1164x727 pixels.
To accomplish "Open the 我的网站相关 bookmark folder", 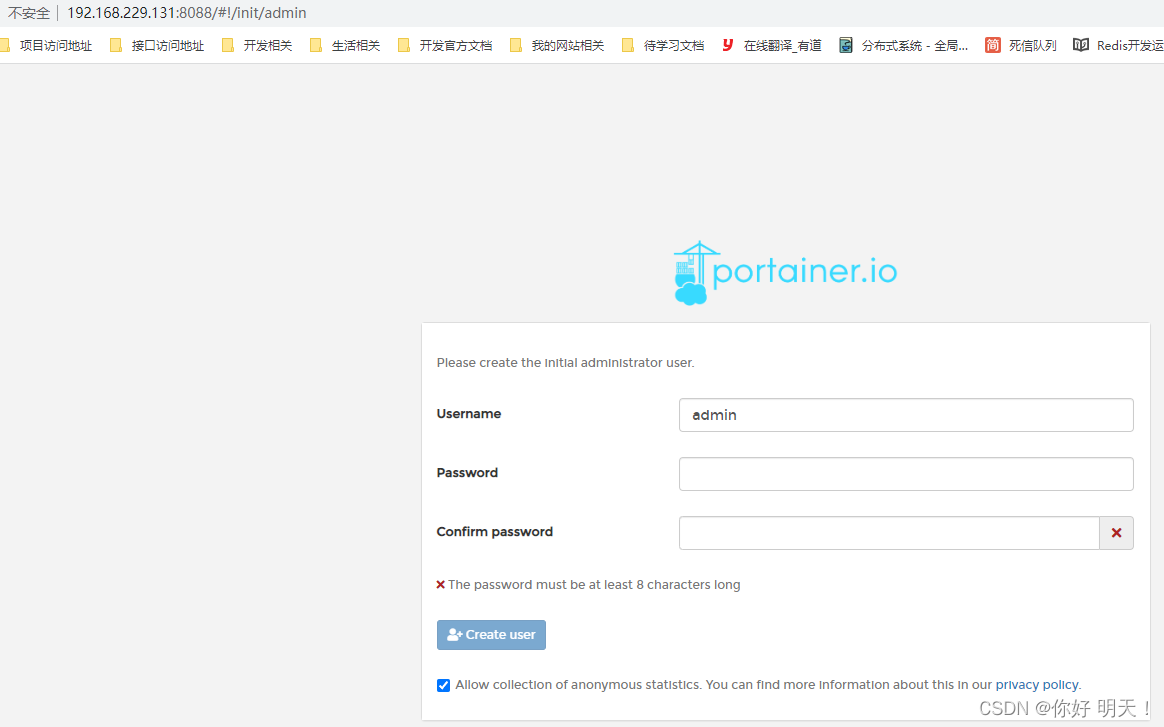I will tap(557, 45).
